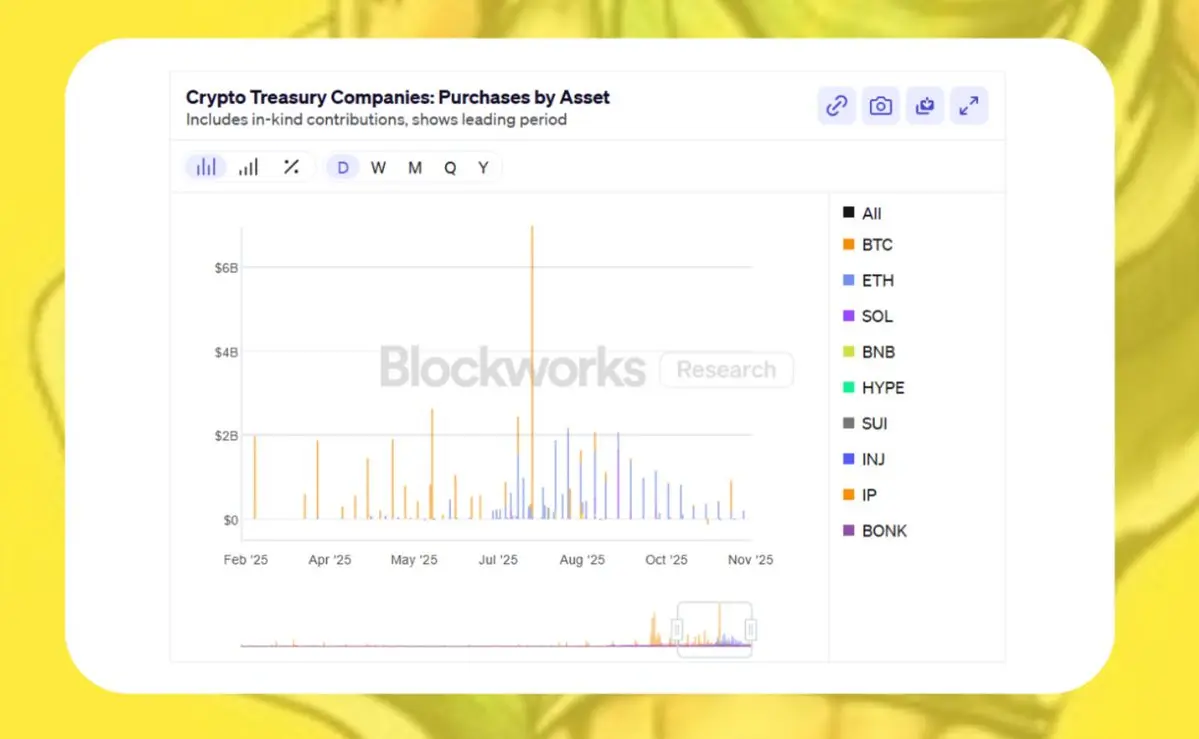
Task: Hide the SOL series in the legend
Action: pyautogui.click(x=876, y=316)
